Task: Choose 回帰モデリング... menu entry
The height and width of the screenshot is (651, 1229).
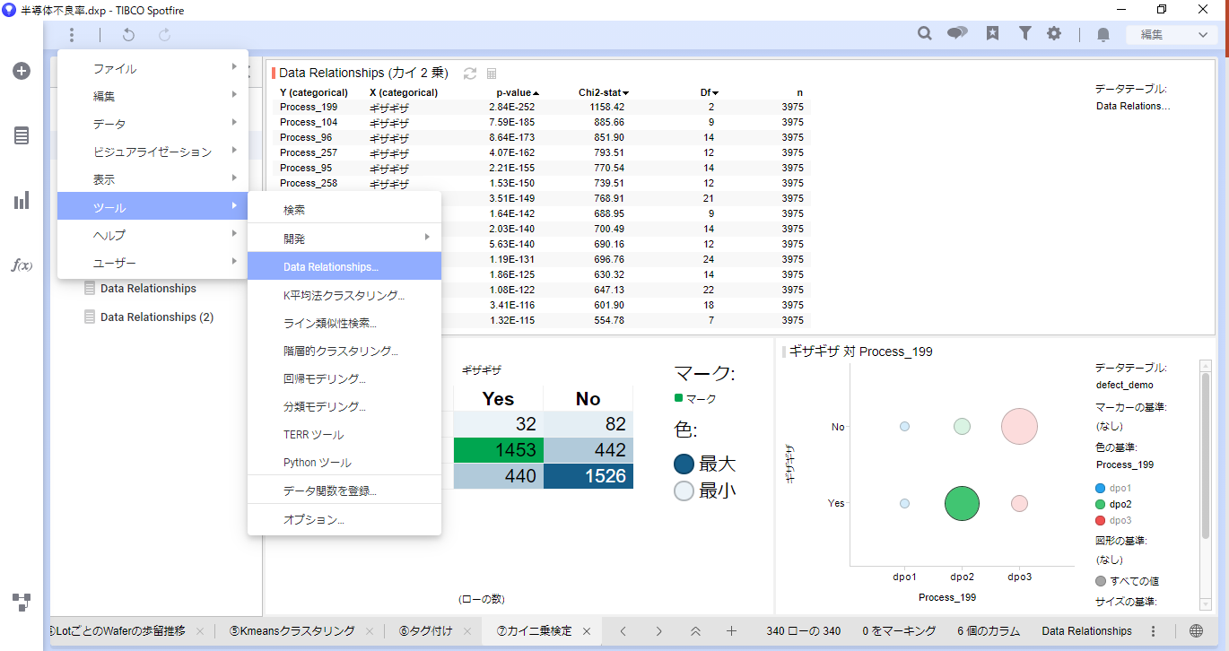Action: click(344, 379)
